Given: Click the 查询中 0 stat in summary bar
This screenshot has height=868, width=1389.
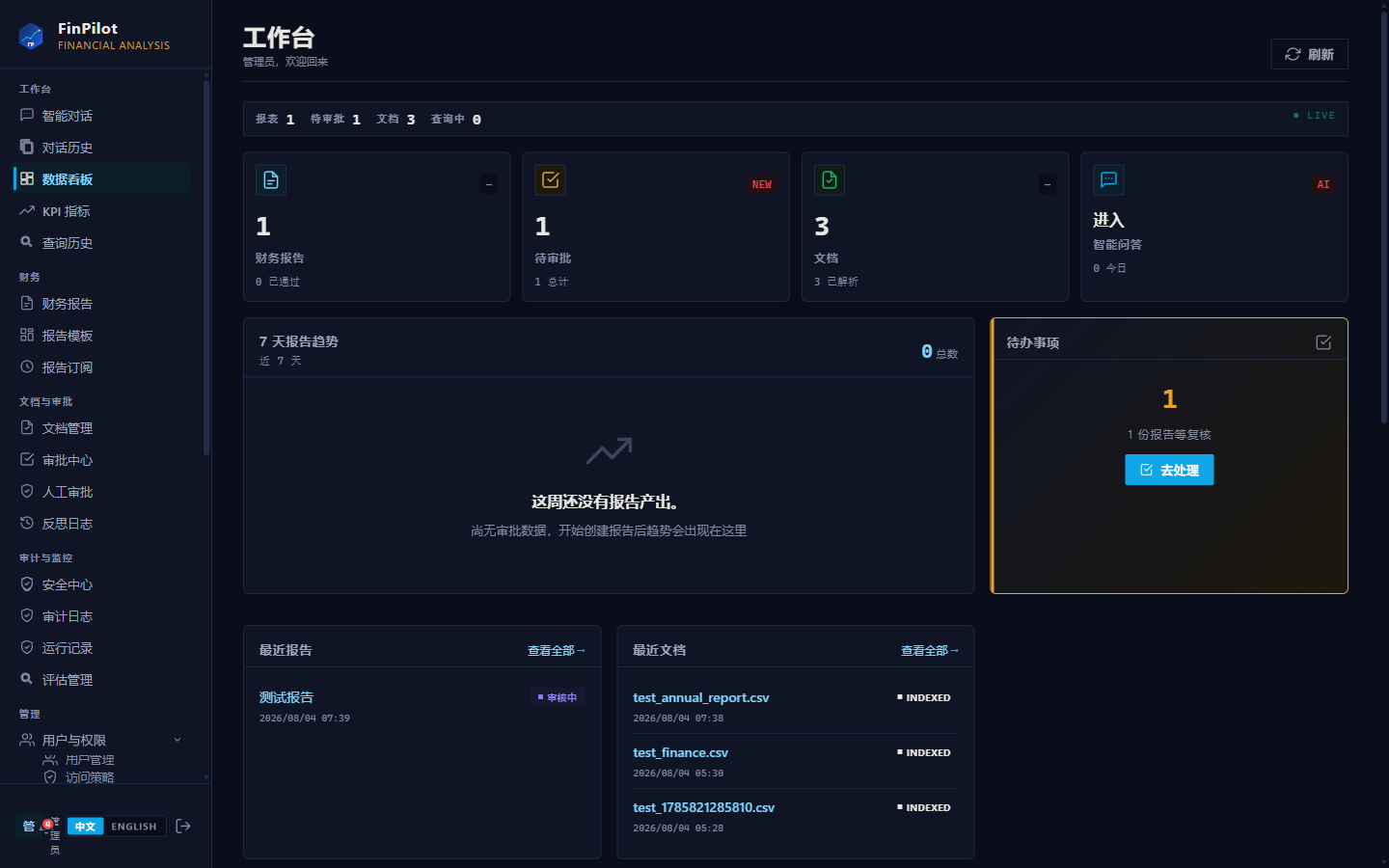Looking at the screenshot, I should [455, 120].
